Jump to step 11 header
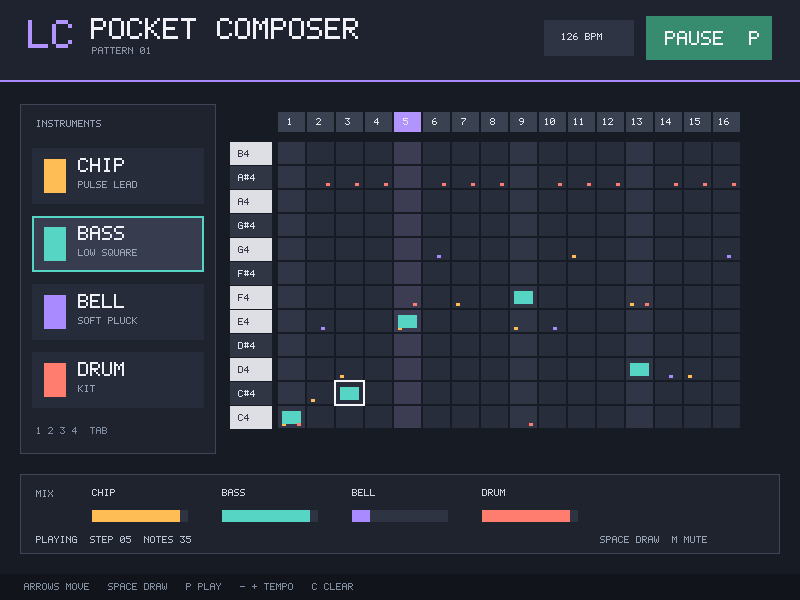 coord(582,122)
